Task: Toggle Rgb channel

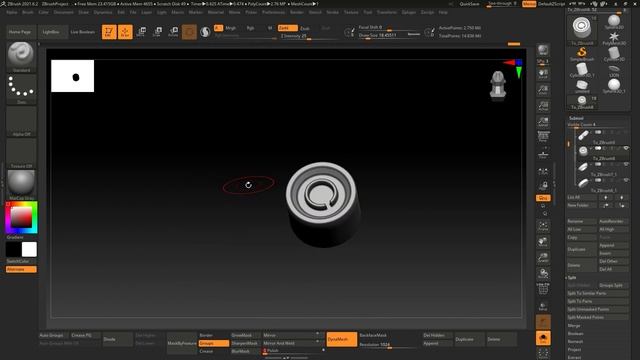Action: coord(250,28)
